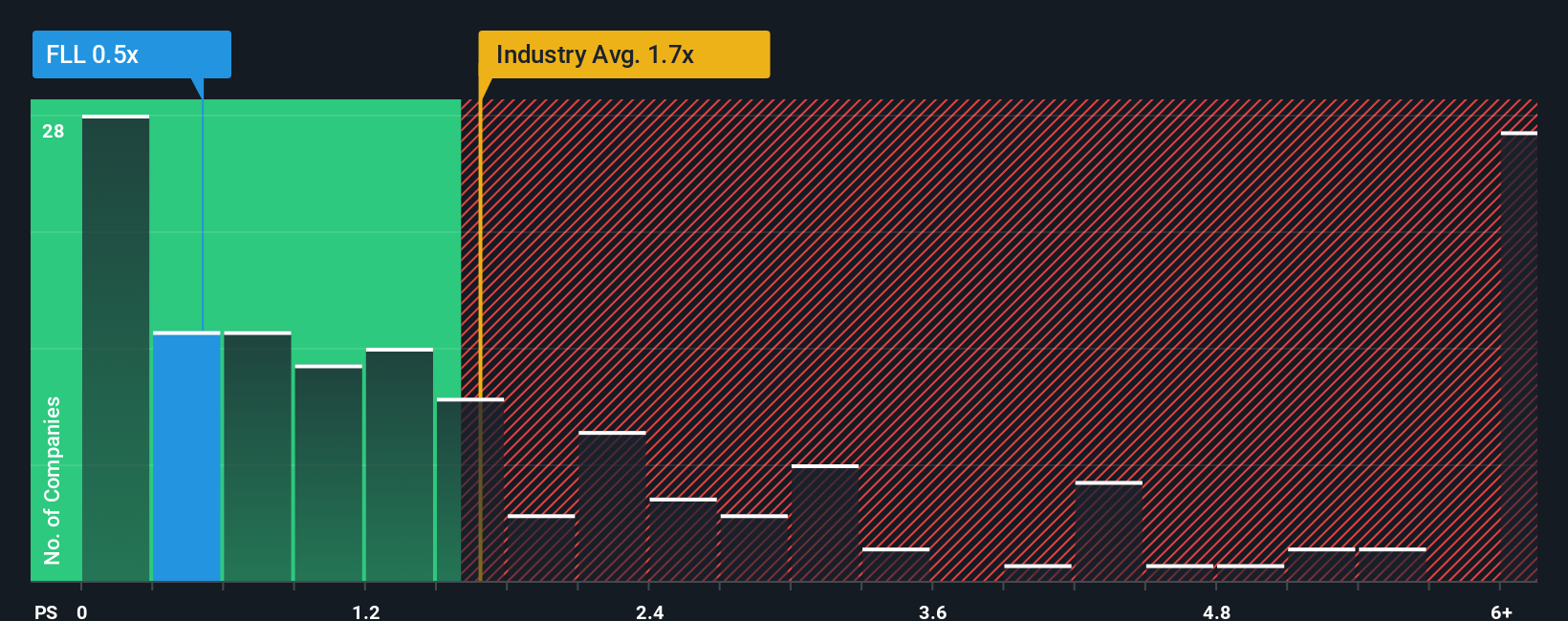Click the x-axis label 3.6
The width and height of the screenshot is (1568, 621).
[x=933, y=611]
